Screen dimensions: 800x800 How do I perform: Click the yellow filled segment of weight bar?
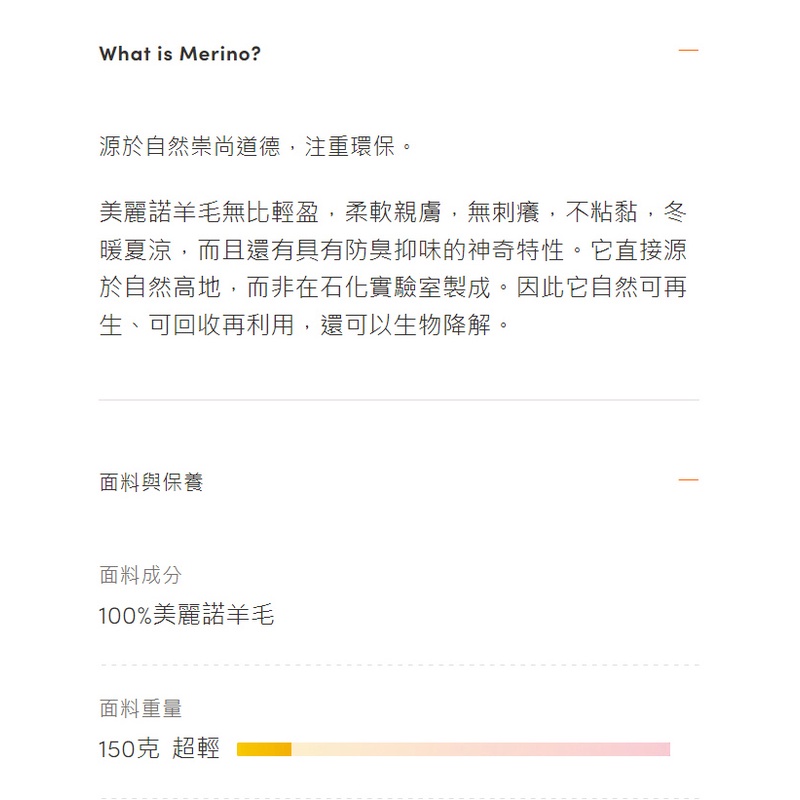click(264, 749)
